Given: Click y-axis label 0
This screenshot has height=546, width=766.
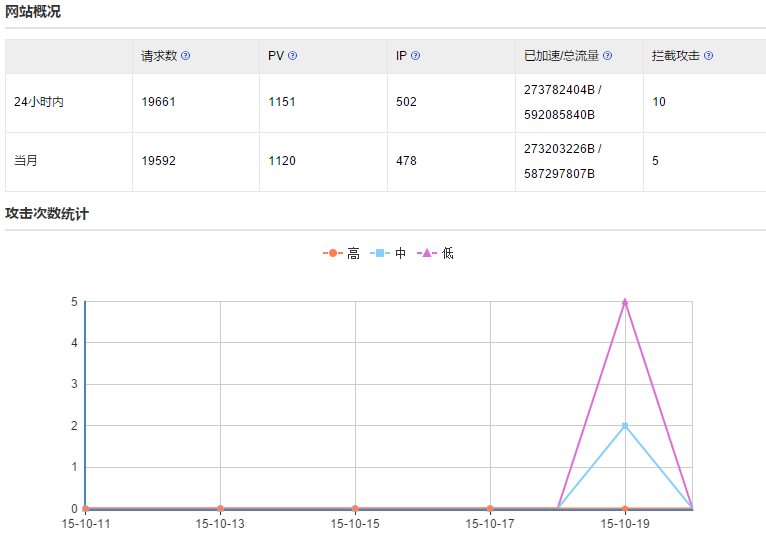Looking at the screenshot, I should tap(74, 508).
